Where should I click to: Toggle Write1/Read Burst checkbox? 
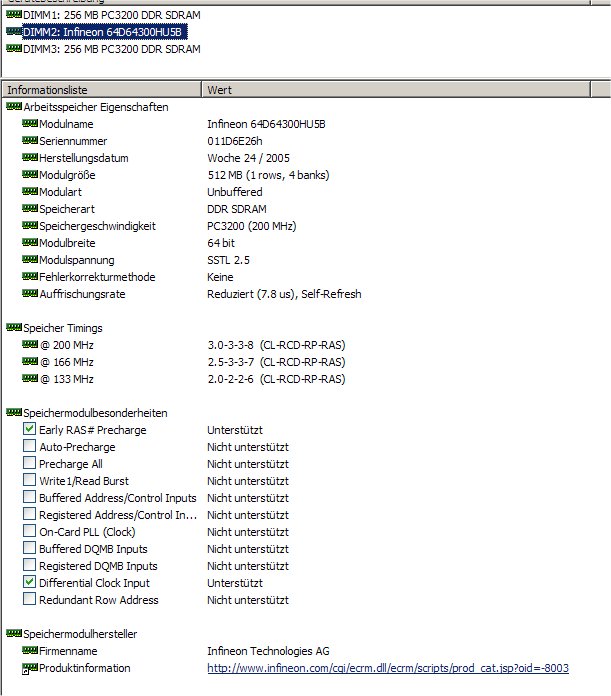point(29,480)
